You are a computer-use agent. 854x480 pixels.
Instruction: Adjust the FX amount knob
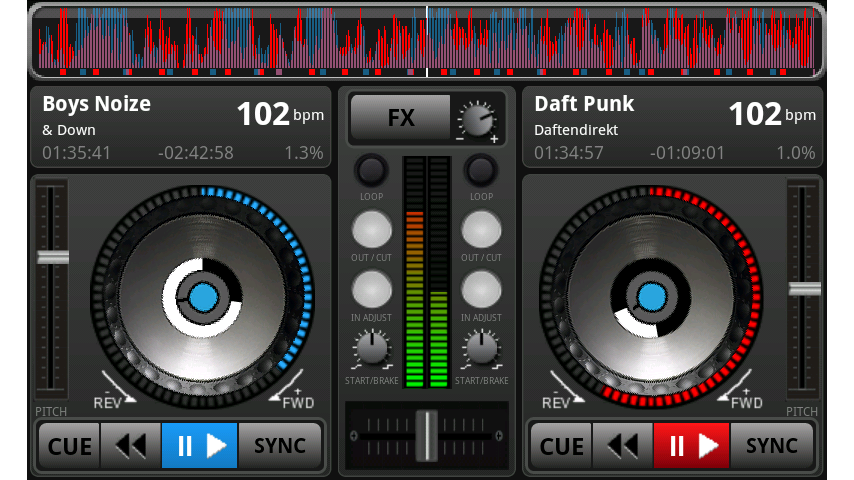coord(477,120)
